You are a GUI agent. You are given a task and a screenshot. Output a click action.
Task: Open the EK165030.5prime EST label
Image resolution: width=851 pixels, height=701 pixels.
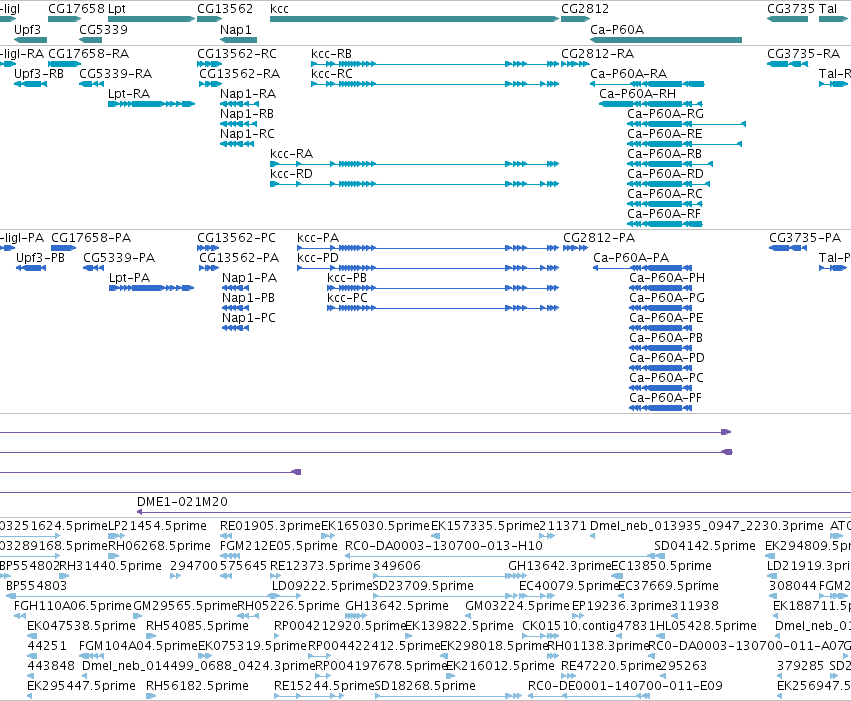[376, 526]
